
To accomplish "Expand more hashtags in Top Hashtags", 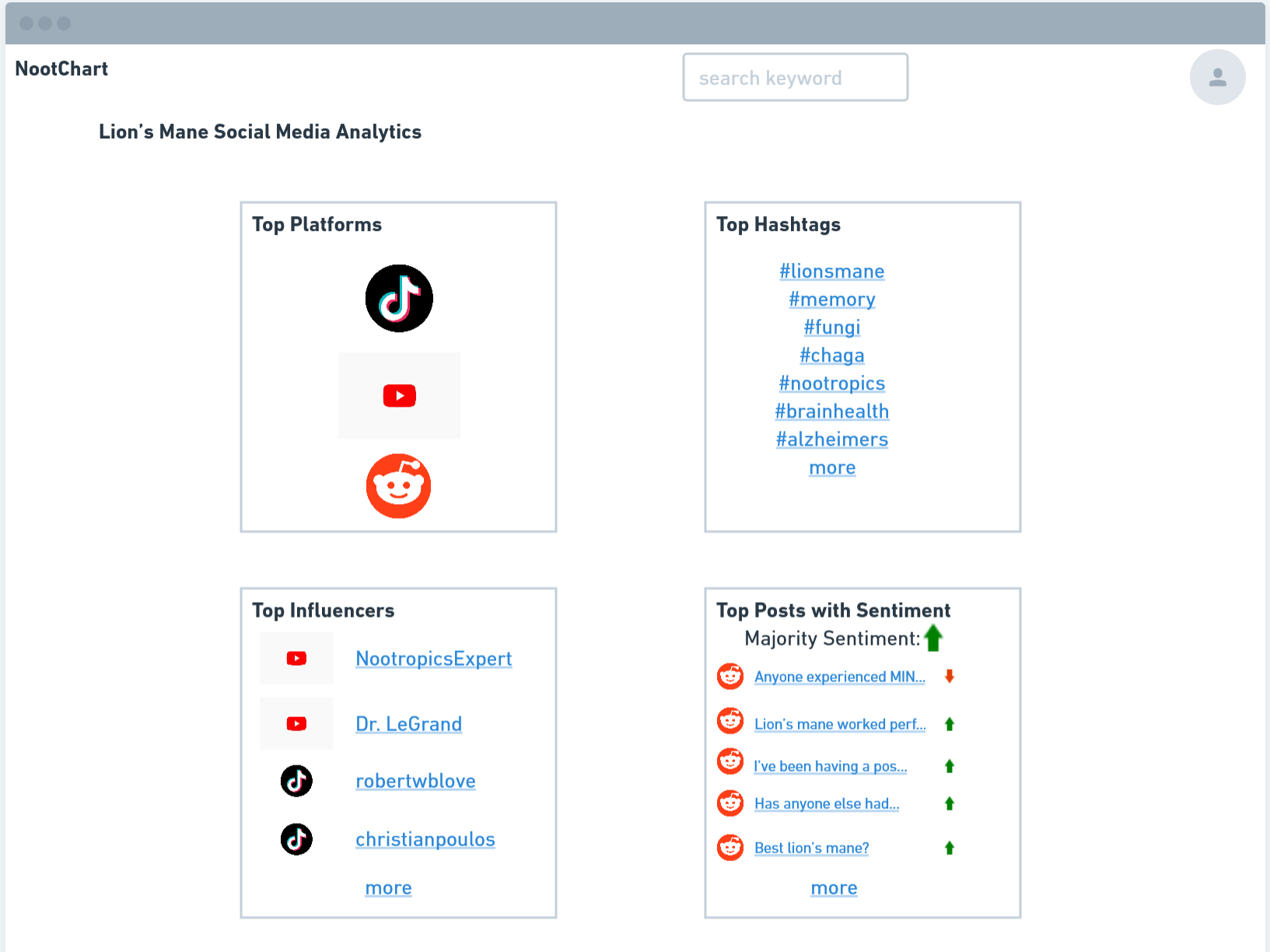I will point(832,467).
